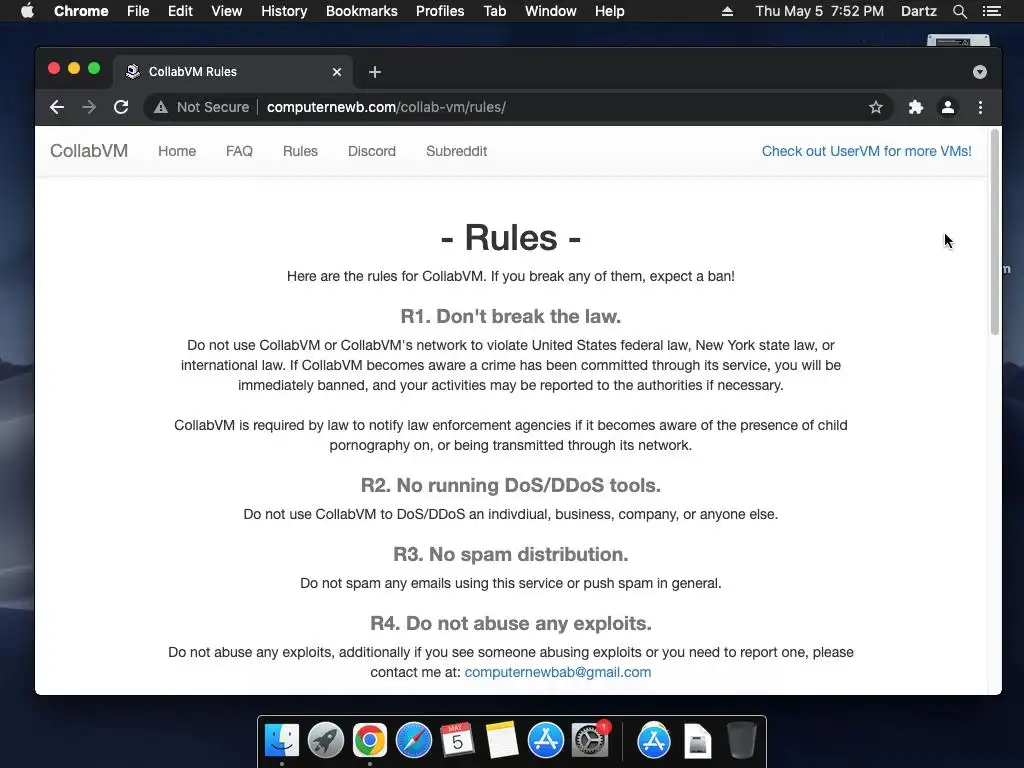Viewport: 1024px width, 768px height.
Task: Open Notes icon in the Dock
Action: click(502, 740)
